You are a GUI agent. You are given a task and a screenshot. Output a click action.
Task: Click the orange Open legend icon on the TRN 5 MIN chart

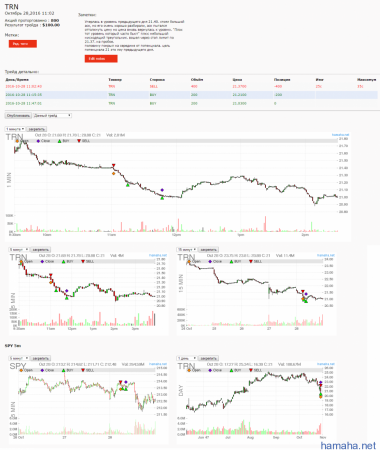[21, 261]
